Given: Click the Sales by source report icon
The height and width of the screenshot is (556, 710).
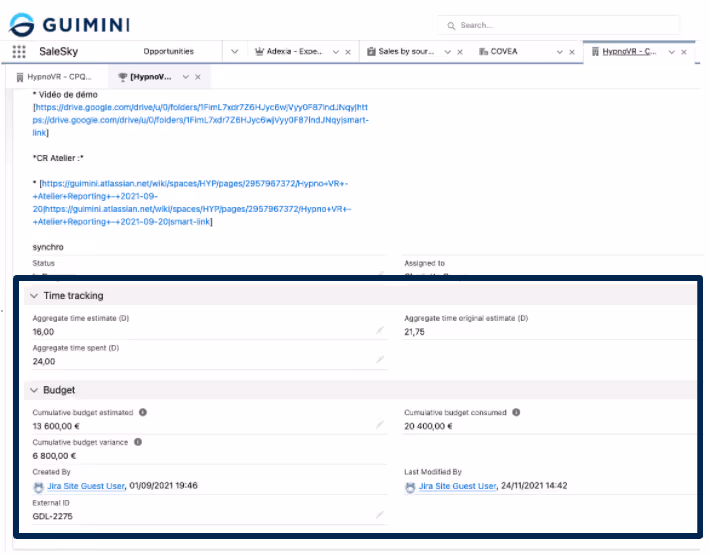Looking at the screenshot, I should [x=371, y=52].
